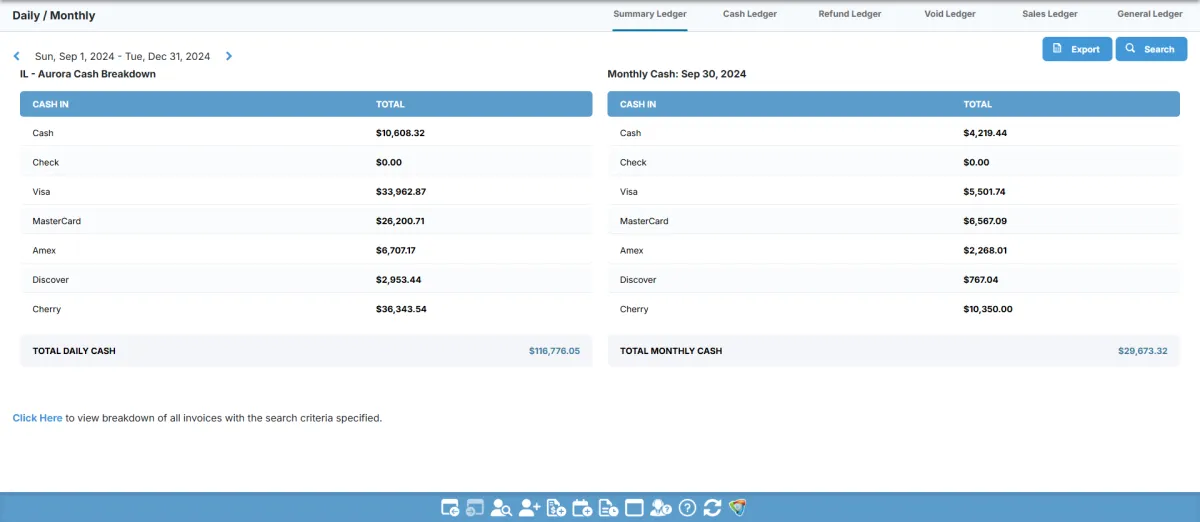Click the TOTAL MONTHLY CASH label
Viewport: 1200px width, 522px height.
coord(671,351)
